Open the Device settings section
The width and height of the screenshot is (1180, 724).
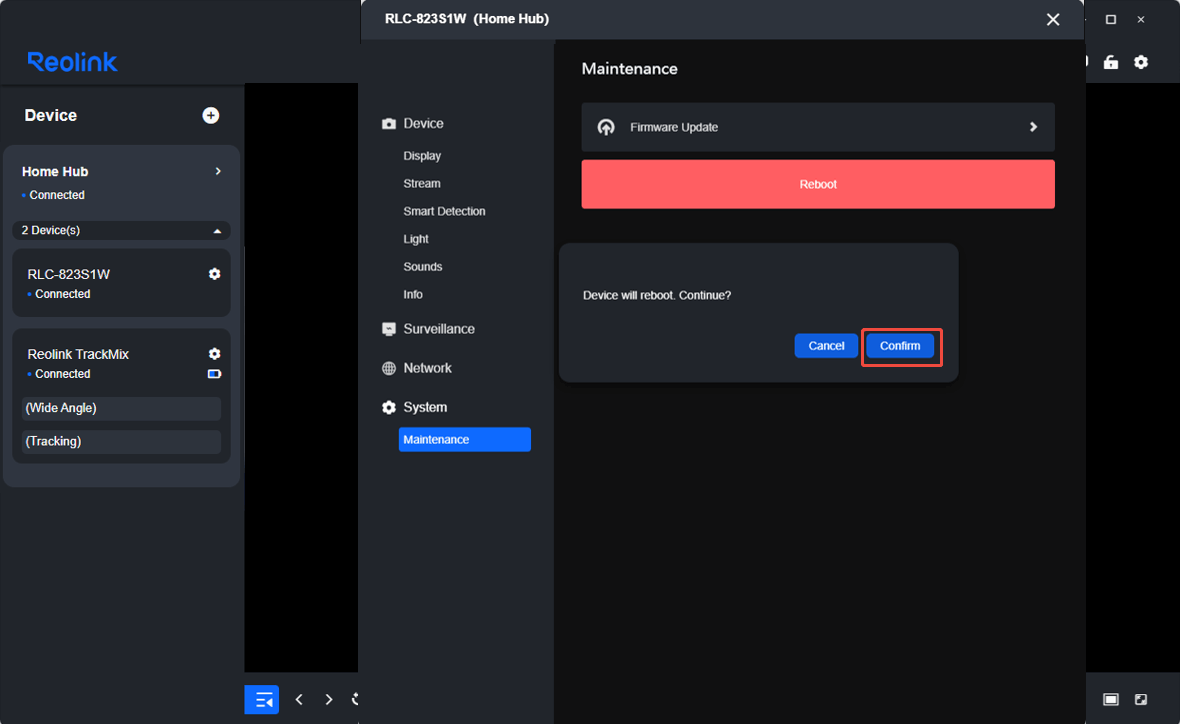[423, 123]
